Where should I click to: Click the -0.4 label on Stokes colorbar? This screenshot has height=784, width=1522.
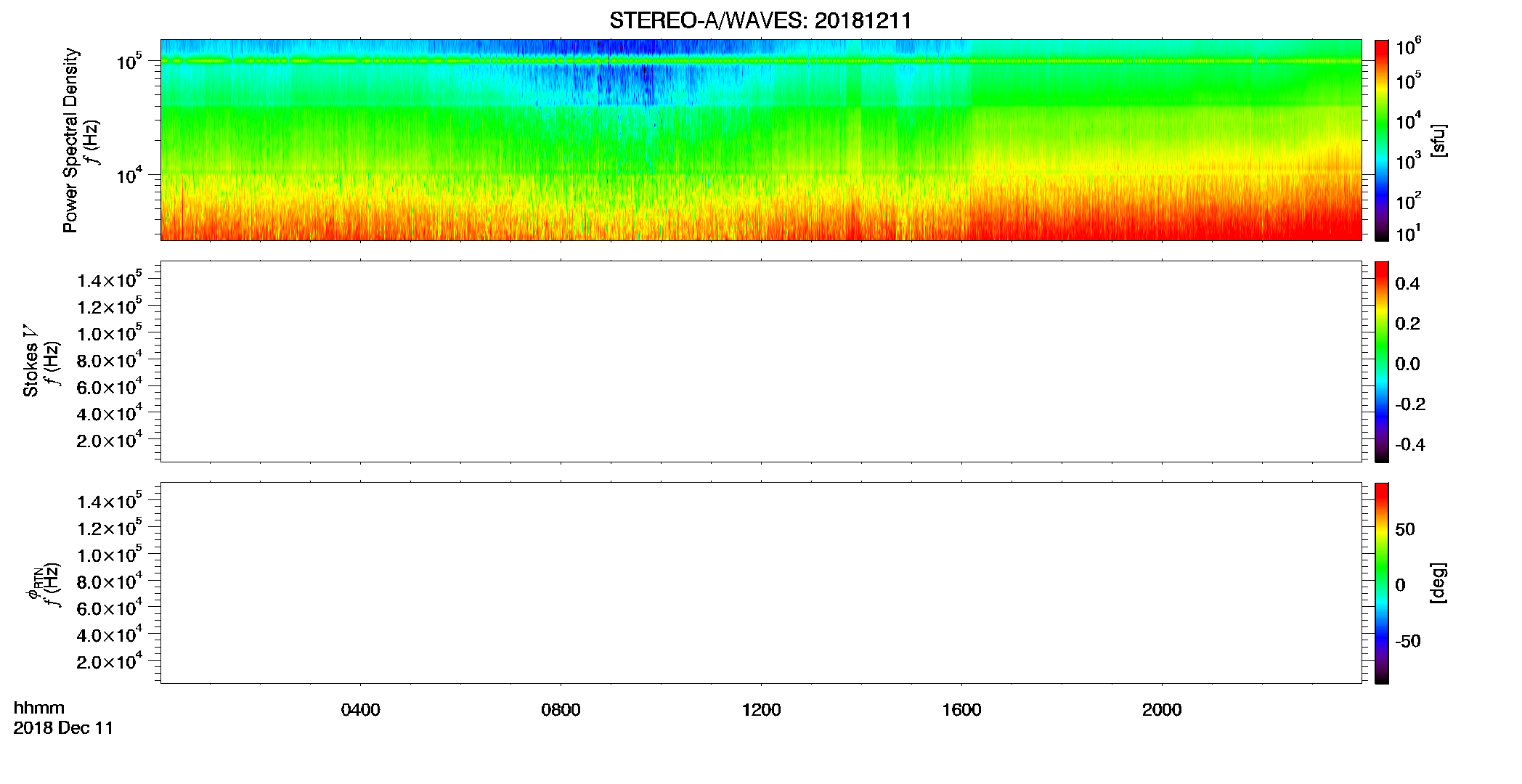tap(1410, 445)
